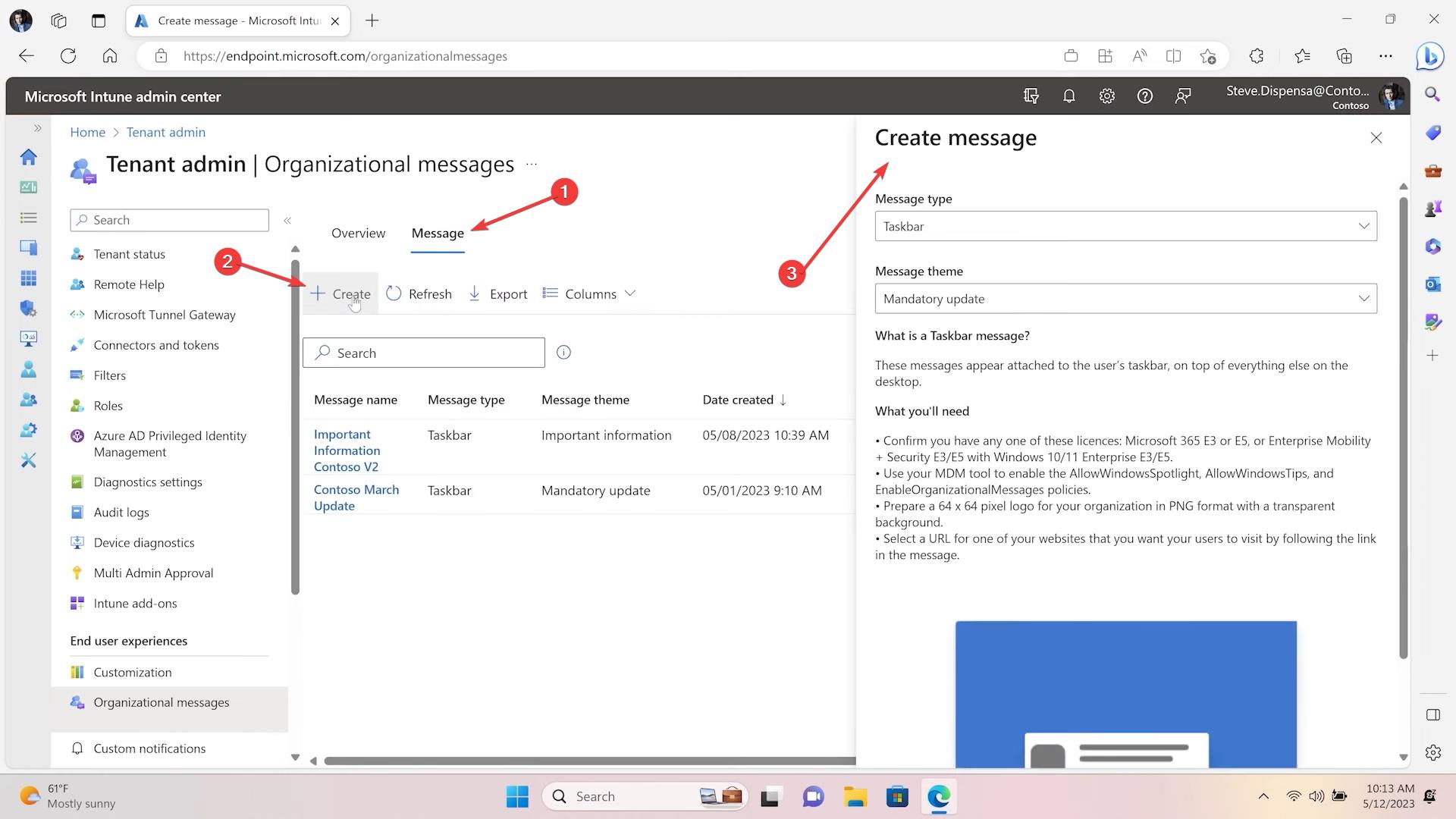Image resolution: width=1456 pixels, height=819 pixels.
Task: Open Home icon in left navigation rail
Action: (x=28, y=157)
